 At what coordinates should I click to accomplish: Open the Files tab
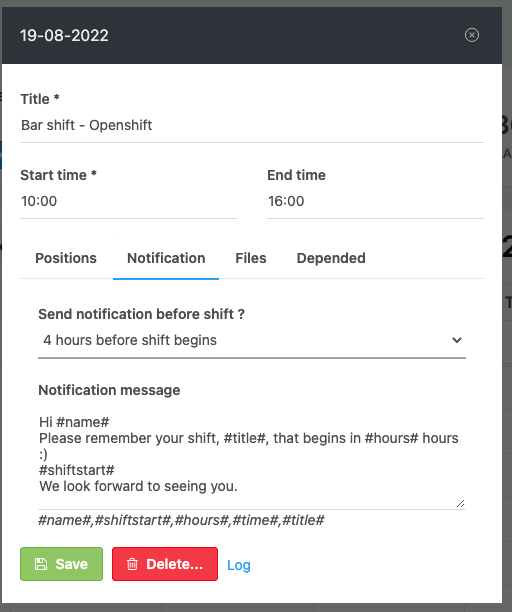click(x=251, y=258)
